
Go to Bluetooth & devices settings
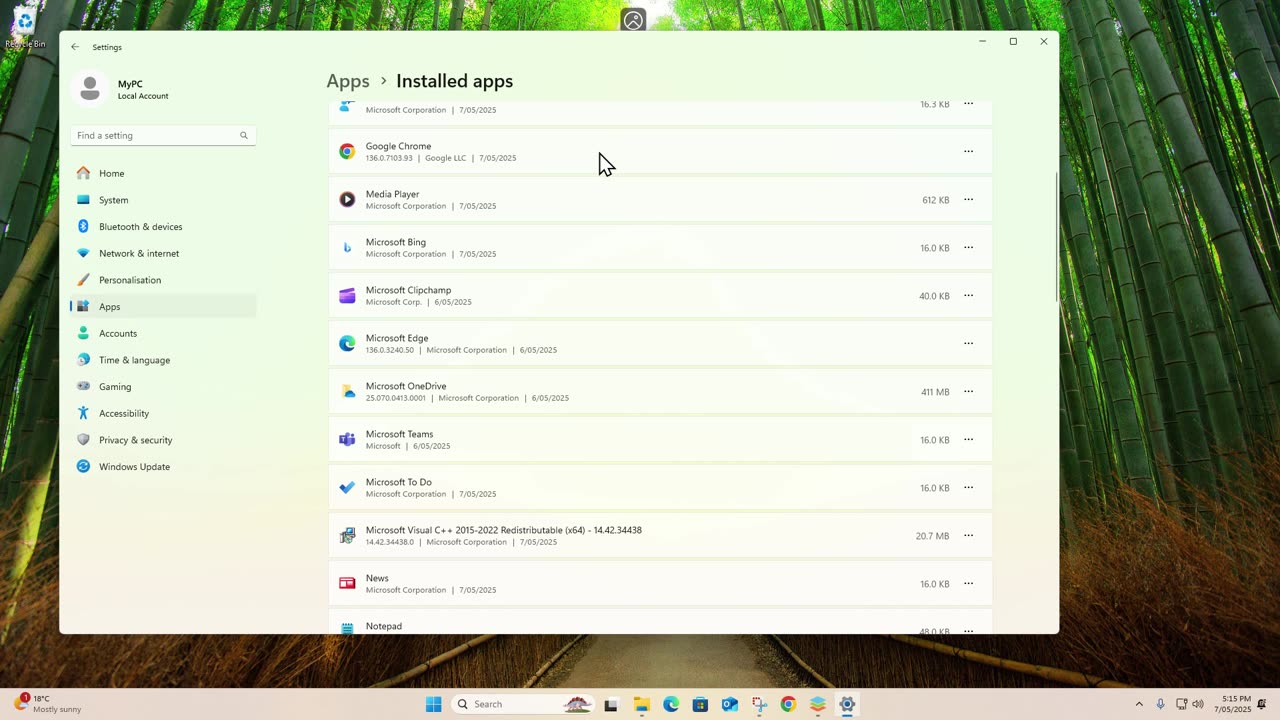[163, 227]
